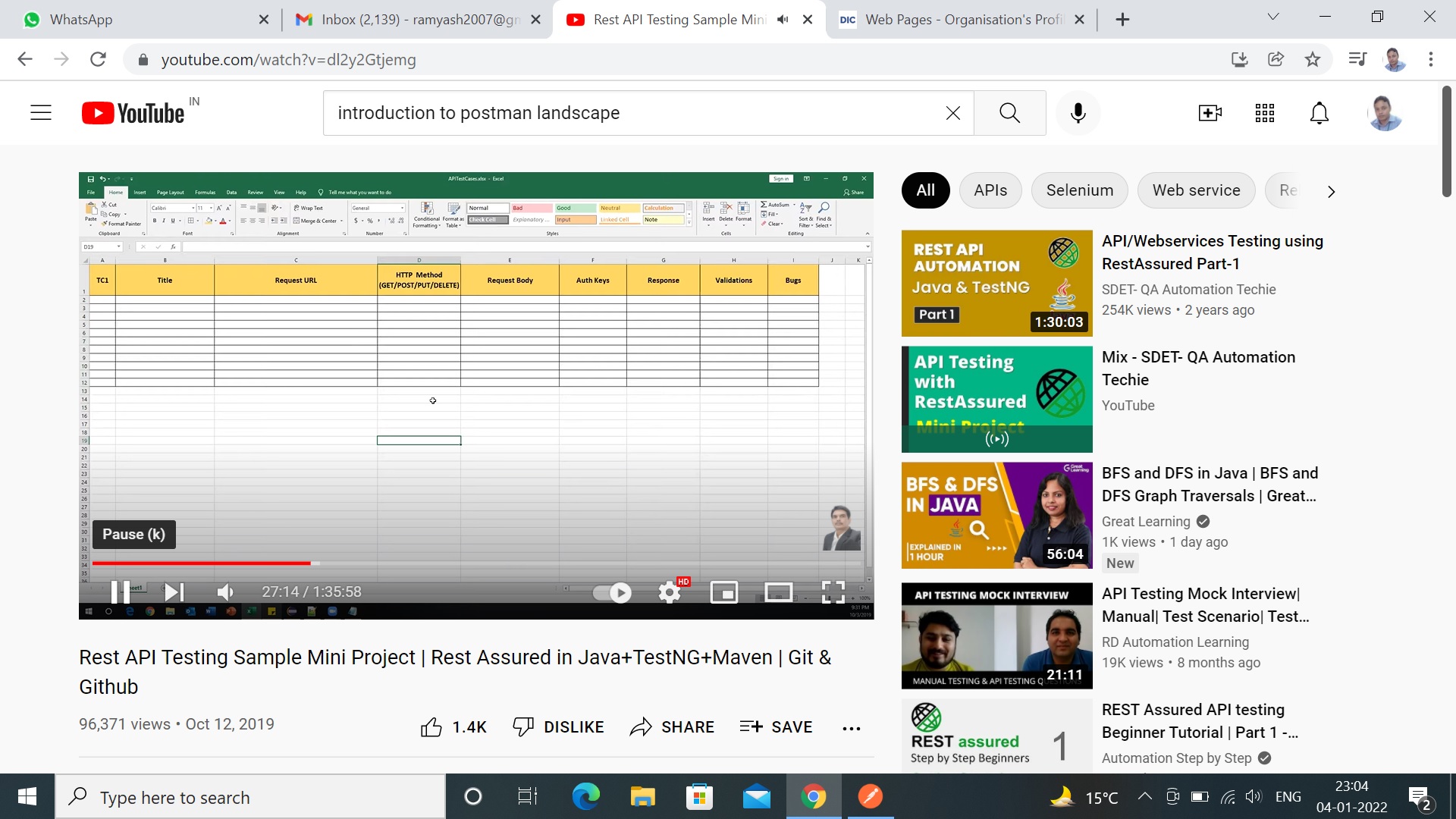Switch to miniplayer mode

724,592
